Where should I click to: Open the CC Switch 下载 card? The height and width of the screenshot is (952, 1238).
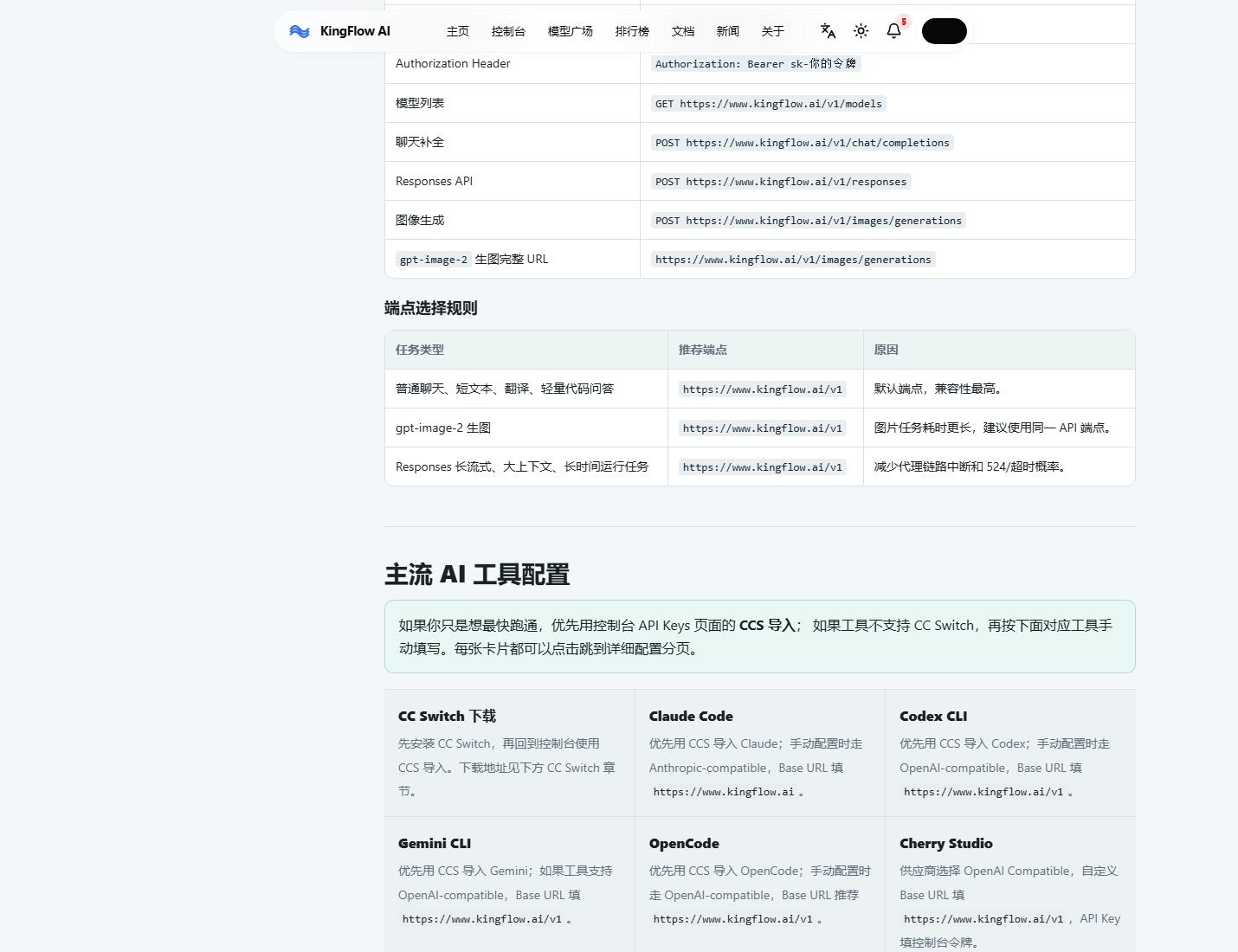(510, 753)
